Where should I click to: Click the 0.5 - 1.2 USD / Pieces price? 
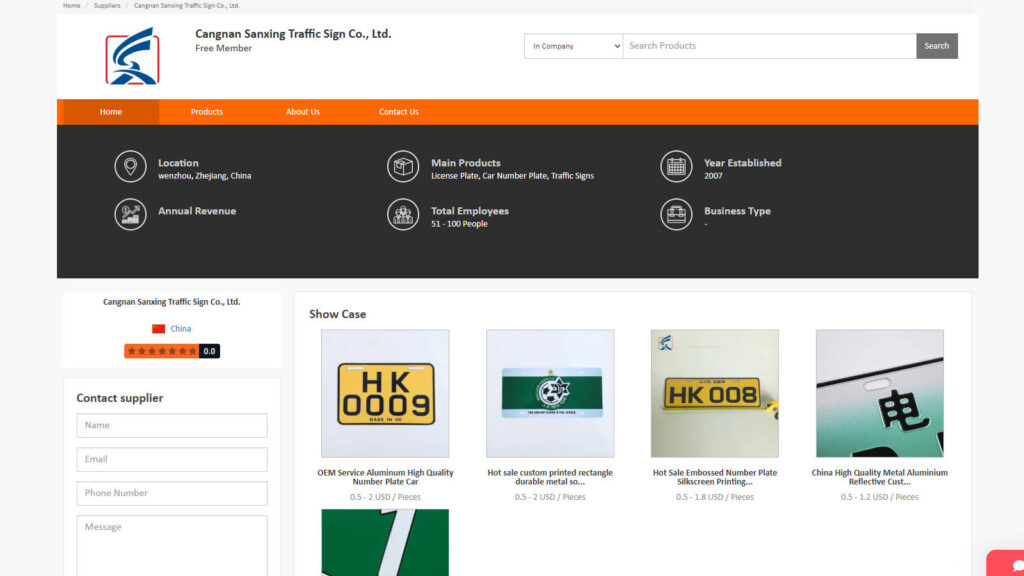[x=880, y=498]
